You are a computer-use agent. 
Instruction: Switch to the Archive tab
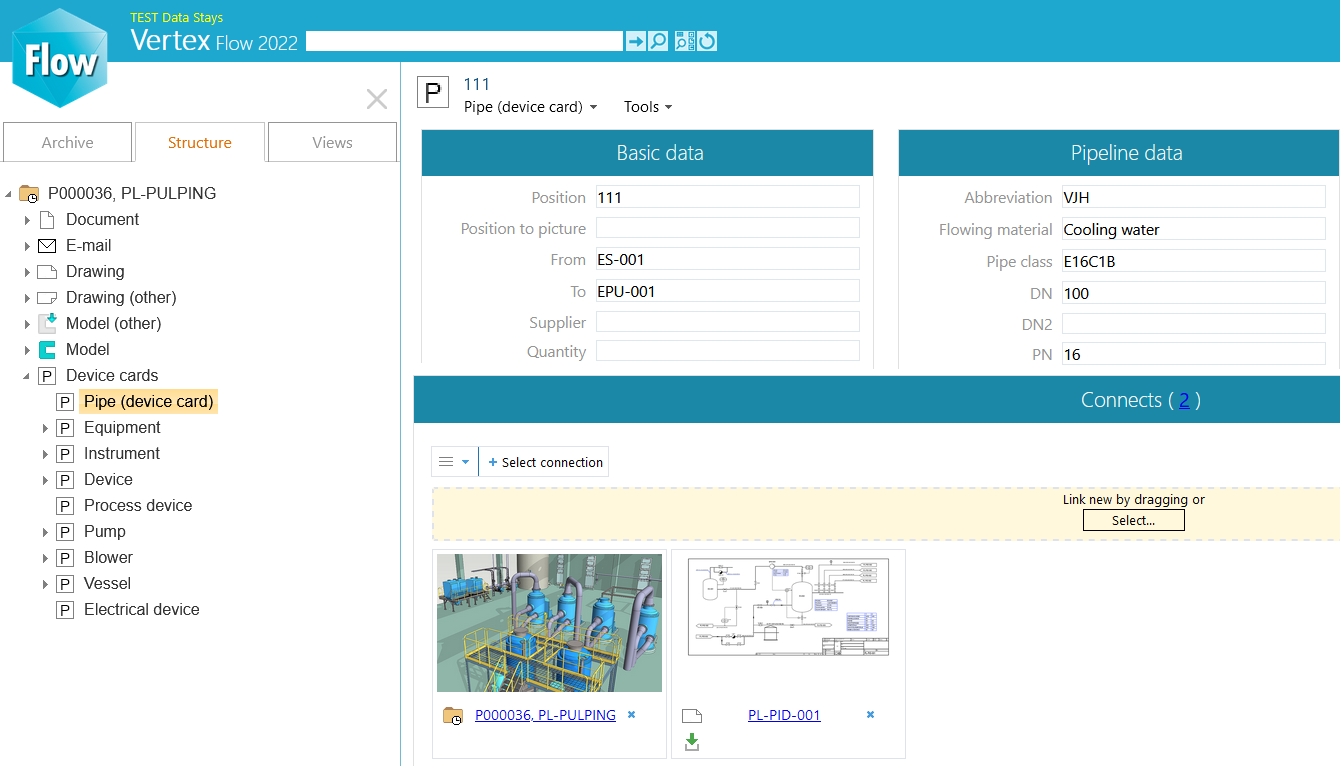68,143
